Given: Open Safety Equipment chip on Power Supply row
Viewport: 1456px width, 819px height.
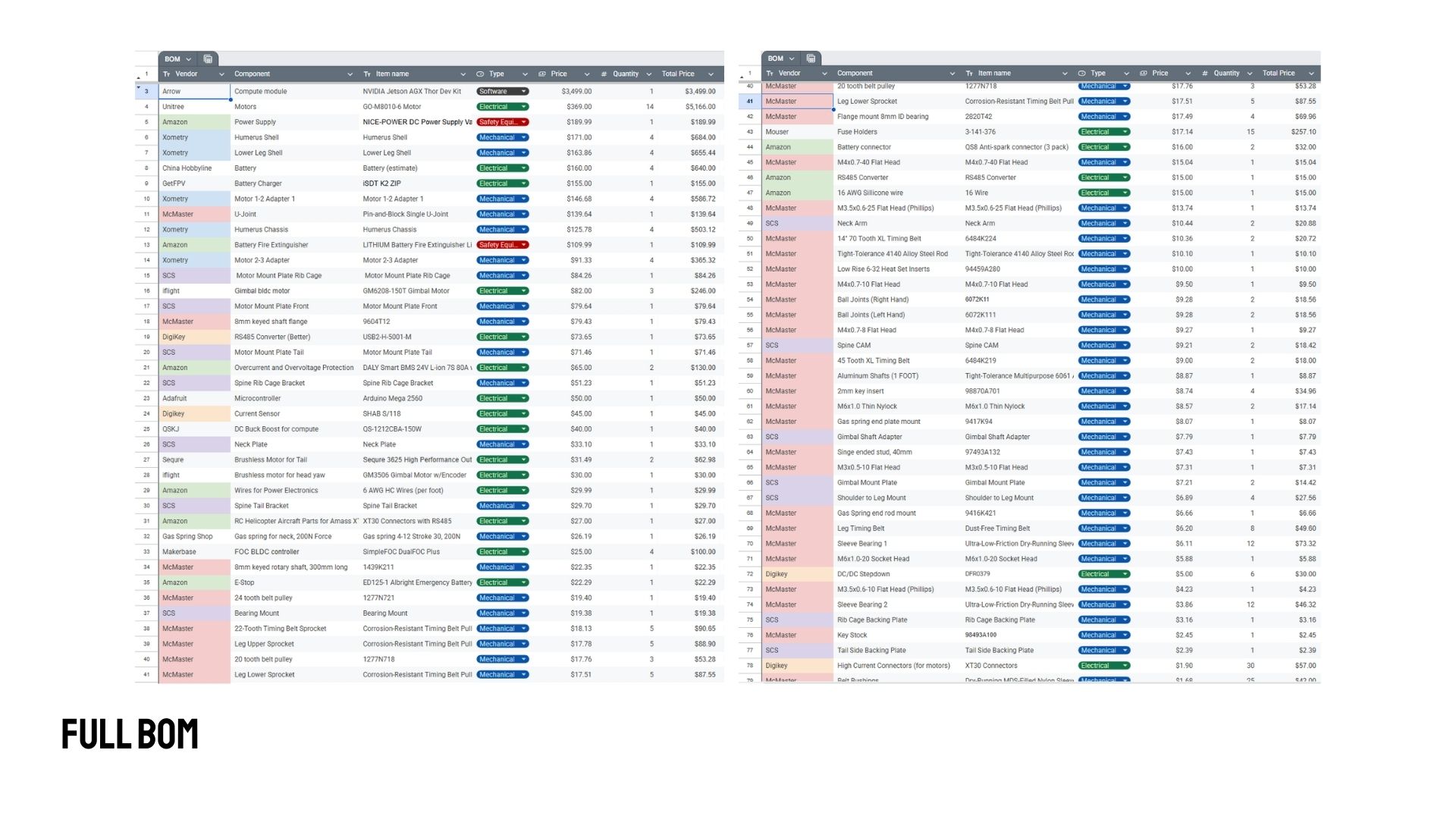Looking at the screenshot, I should [x=502, y=122].
